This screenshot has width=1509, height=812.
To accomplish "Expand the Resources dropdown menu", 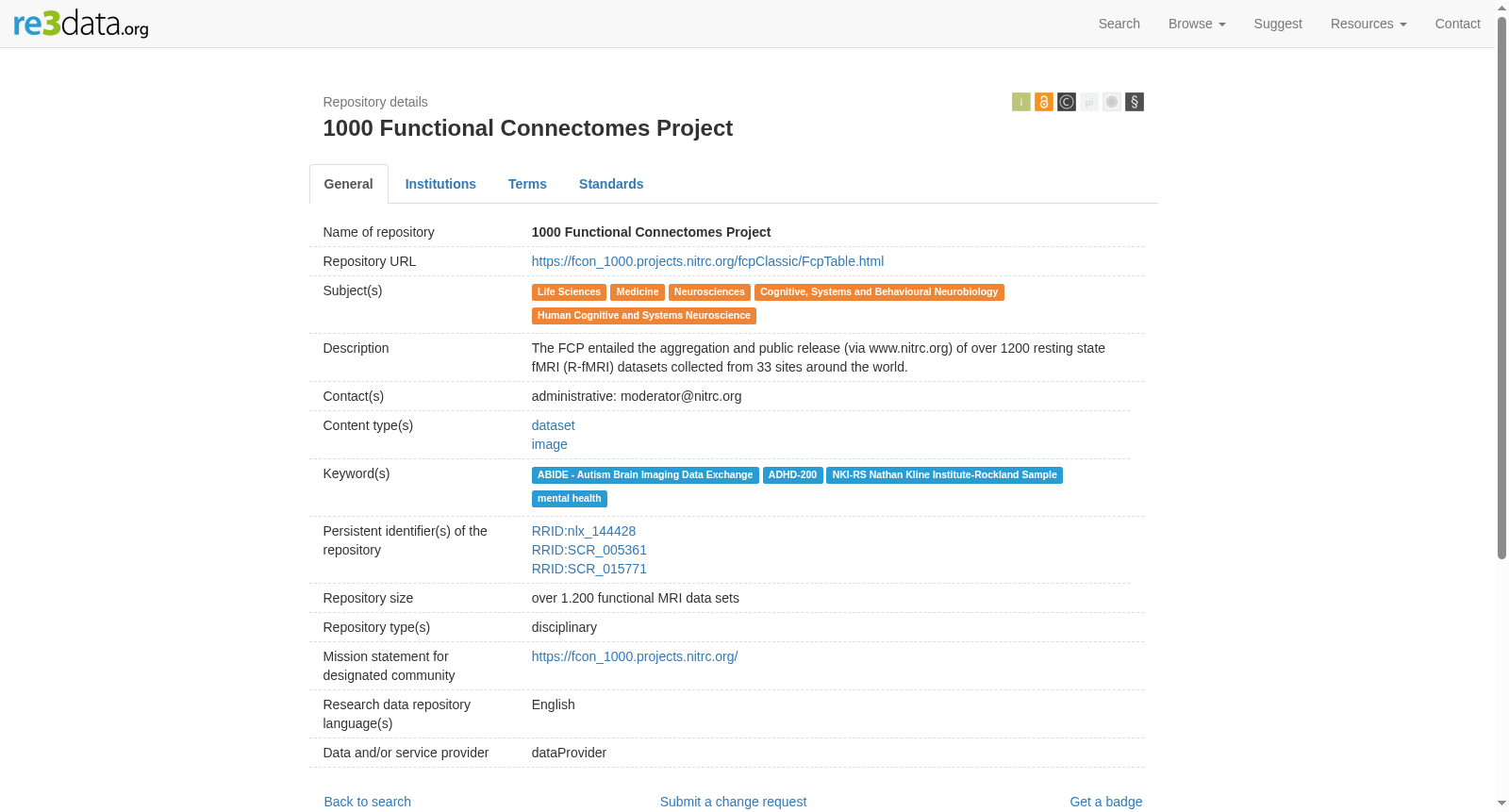I will point(1368,24).
